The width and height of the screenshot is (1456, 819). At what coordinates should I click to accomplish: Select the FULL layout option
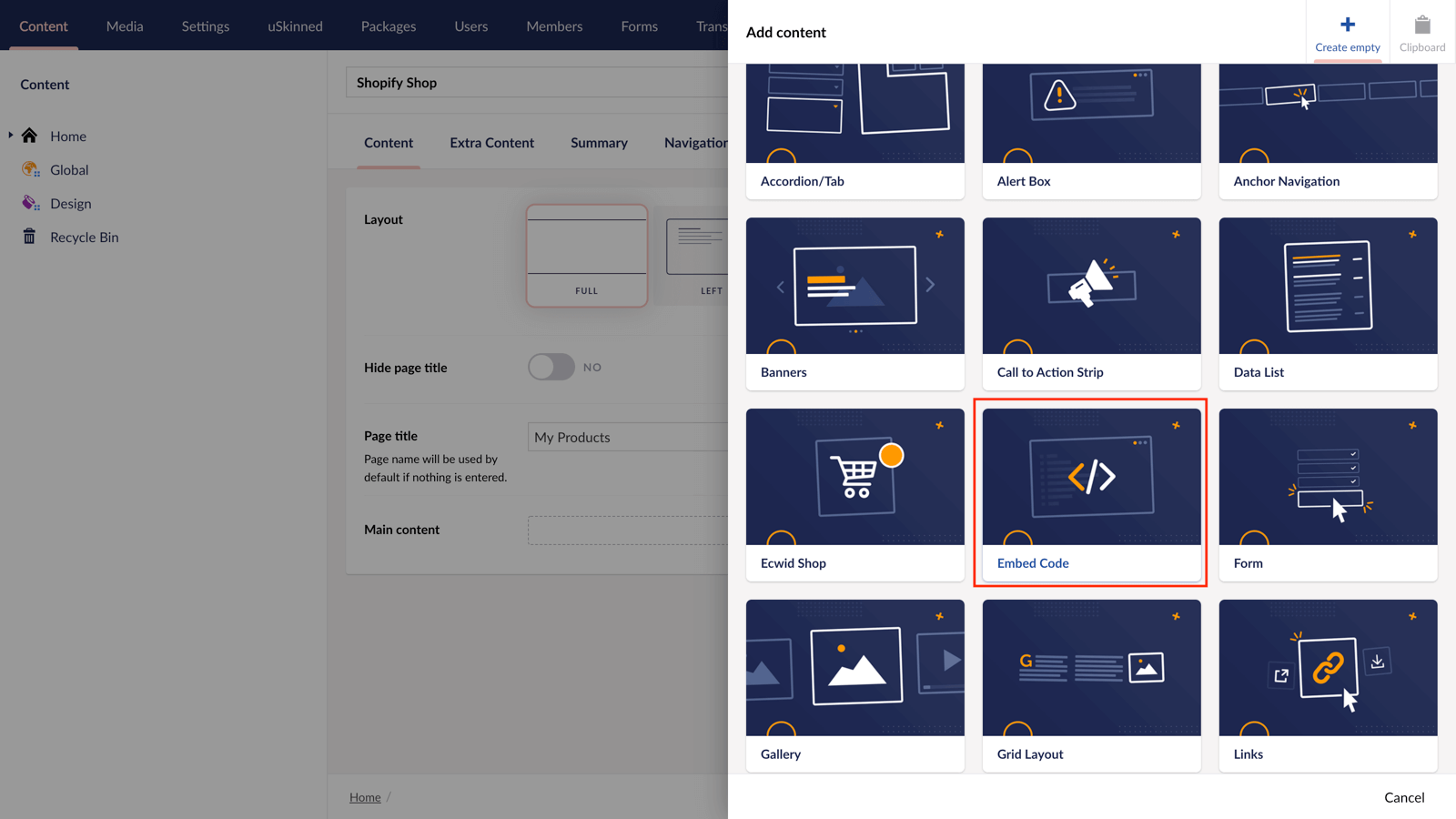point(586,256)
